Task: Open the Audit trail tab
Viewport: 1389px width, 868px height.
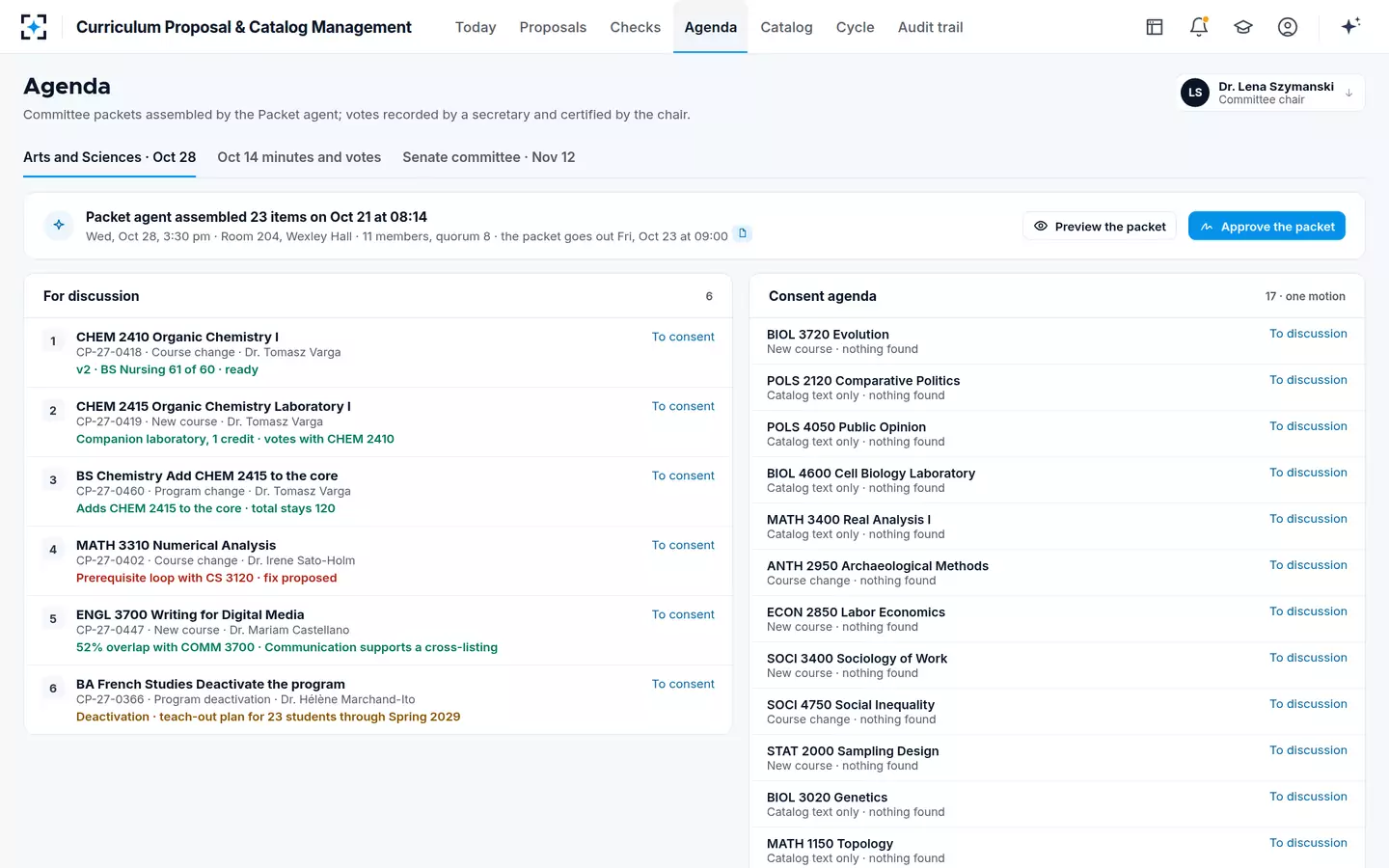Action: click(x=930, y=27)
